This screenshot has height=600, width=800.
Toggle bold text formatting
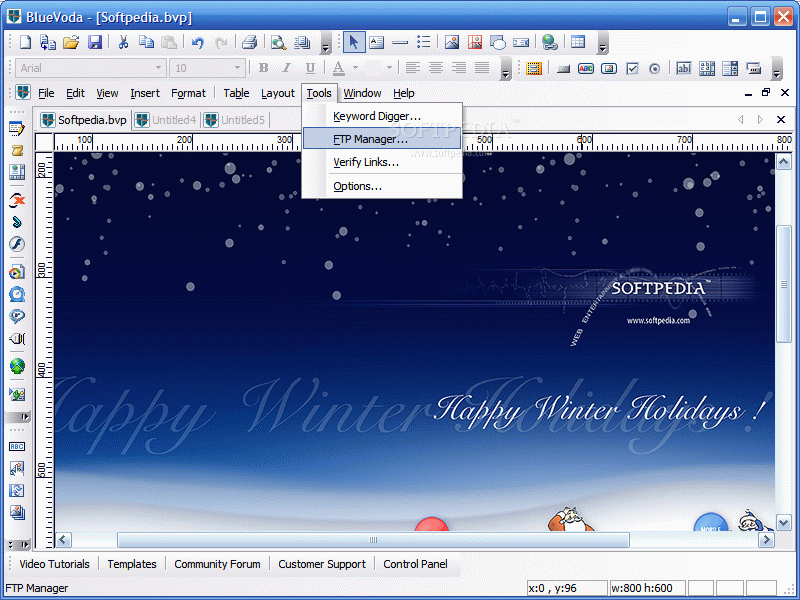[x=263, y=68]
